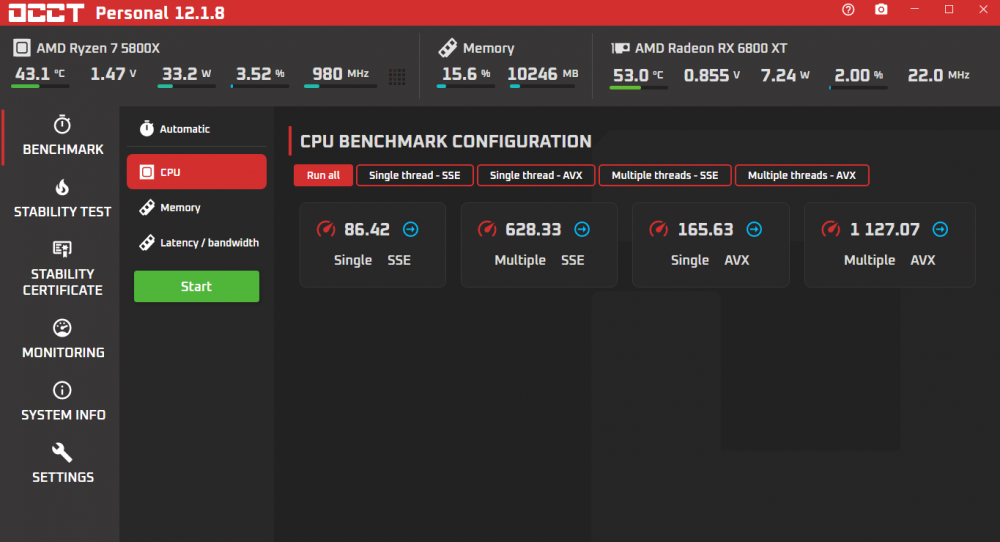
Task: Choose Multiple threads - AVX mode
Action: pyautogui.click(x=802, y=175)
